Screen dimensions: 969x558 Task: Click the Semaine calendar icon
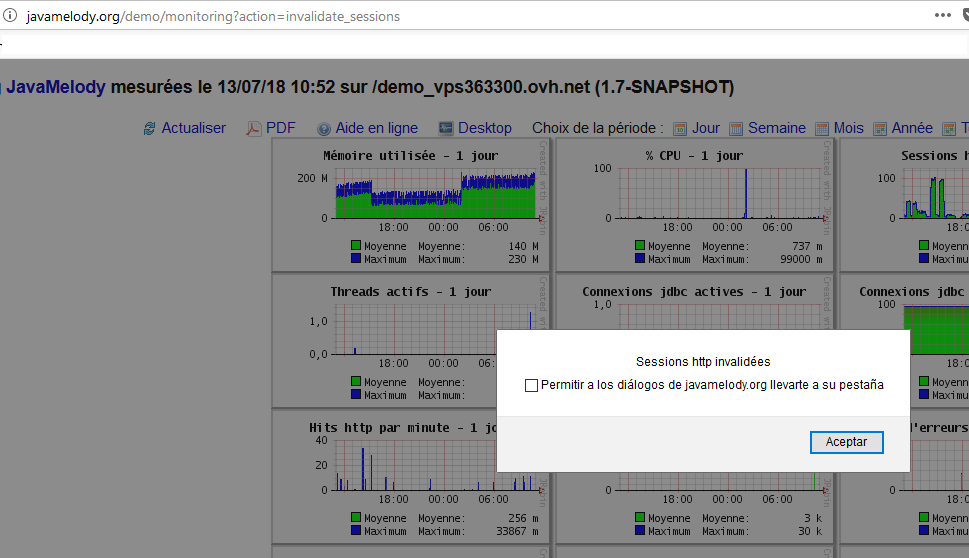point(737,129)
